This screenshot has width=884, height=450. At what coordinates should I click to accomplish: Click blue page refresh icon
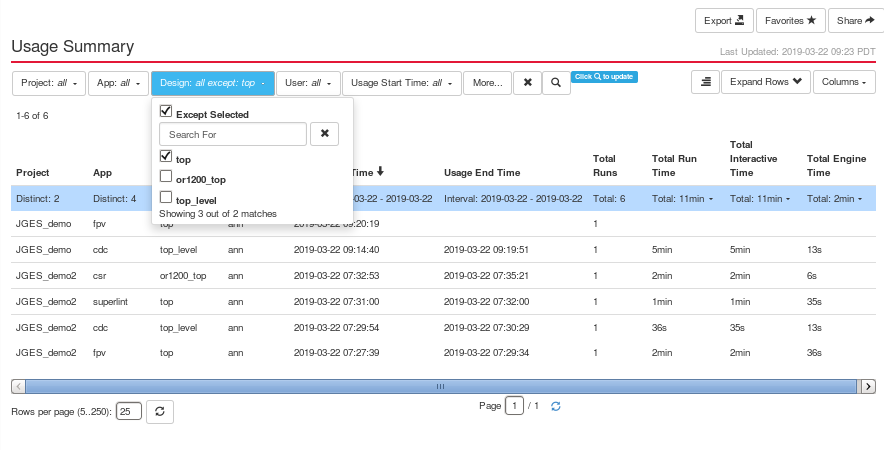click(x=556, y=406)
